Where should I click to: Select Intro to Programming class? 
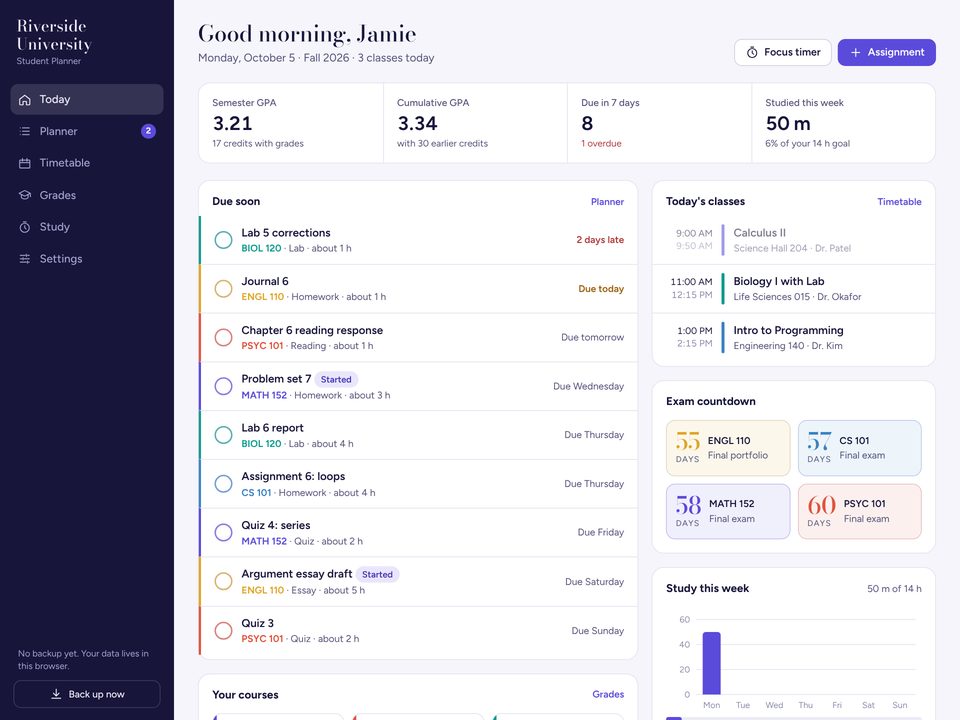(x=793, y=337)
